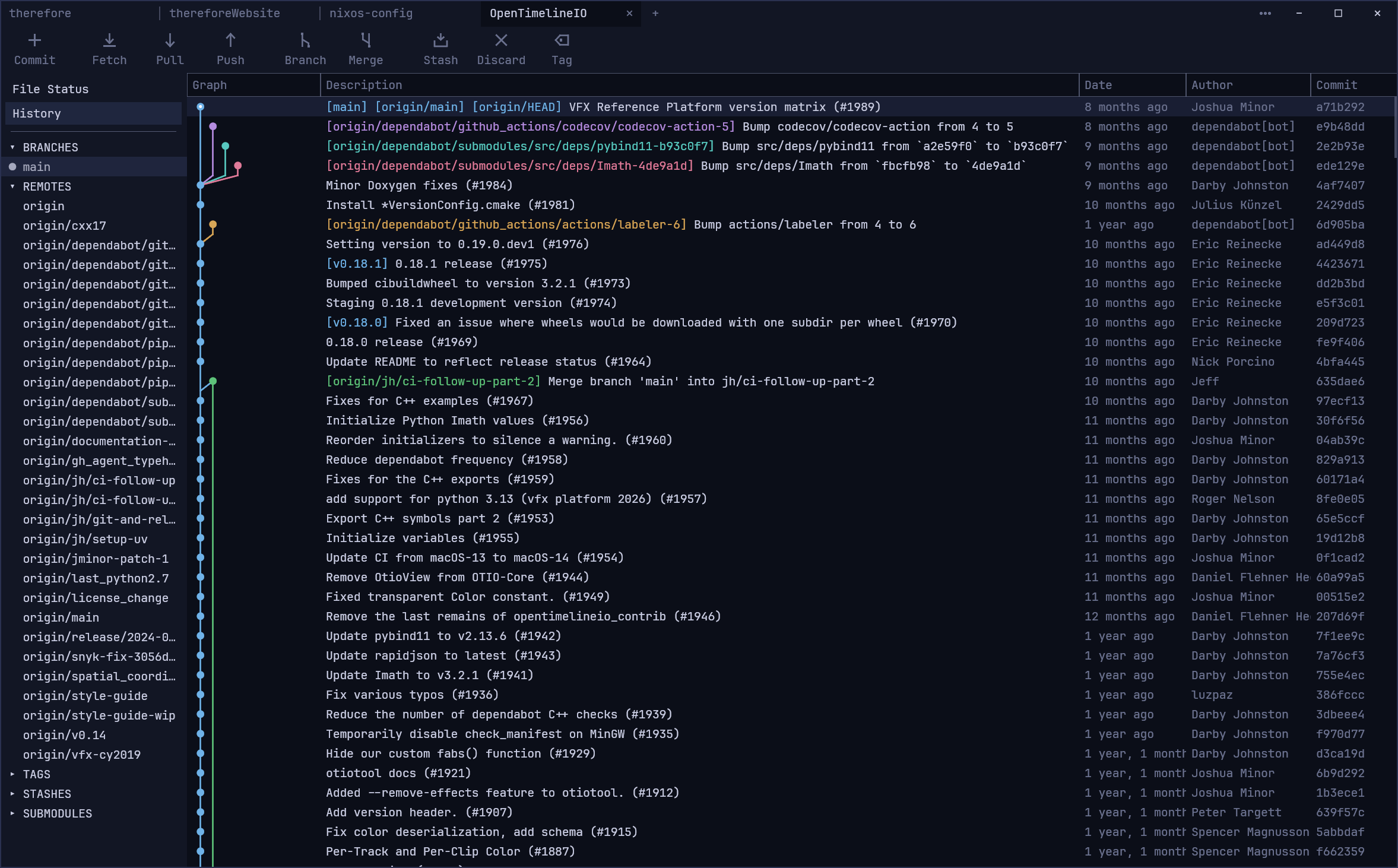Pull changes with the Pull icon

170,40
